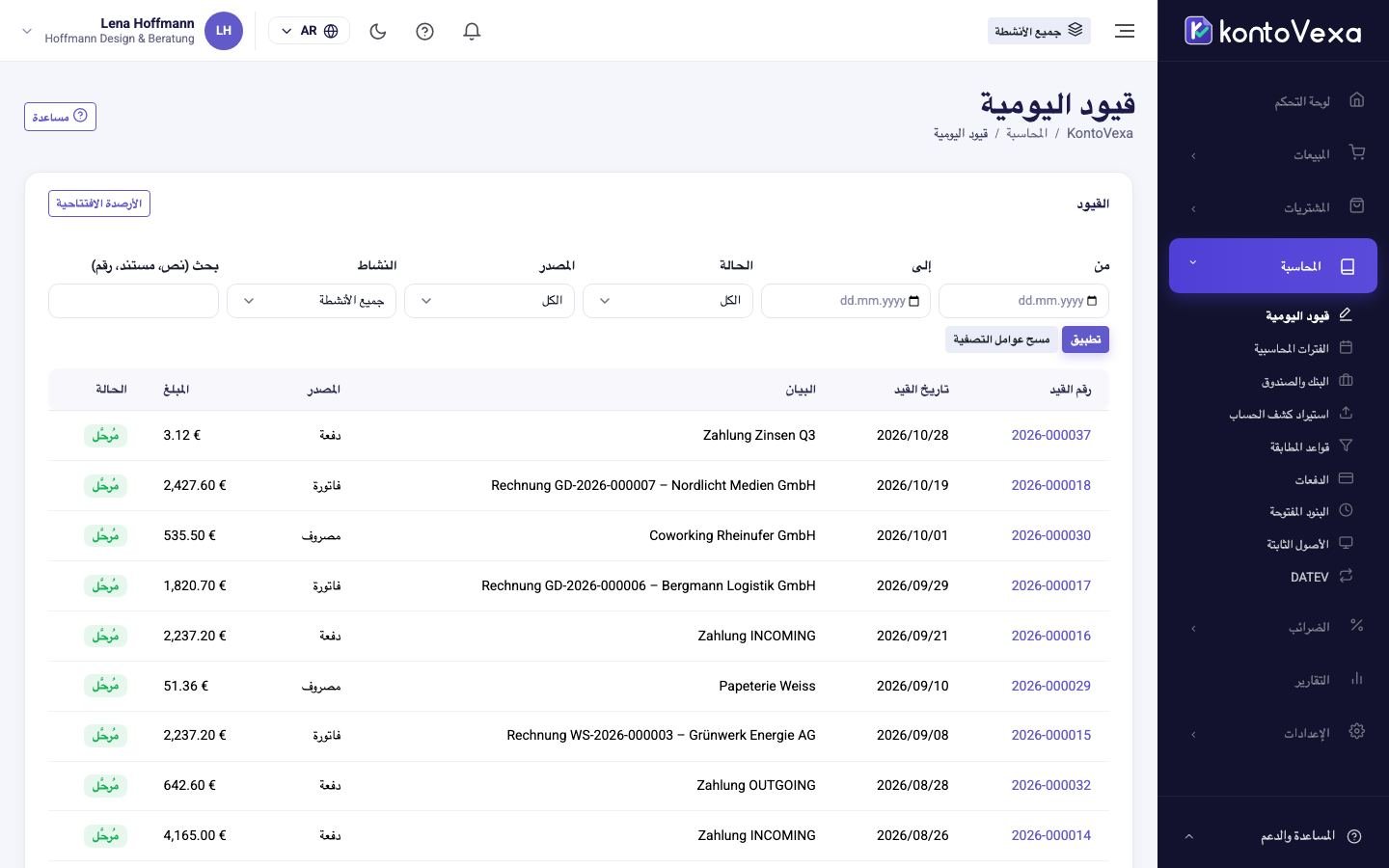Image resolution: width=1389 pixels, height=868 pixels.
Task: Open the AR language selector
Action: pos(309,31)
